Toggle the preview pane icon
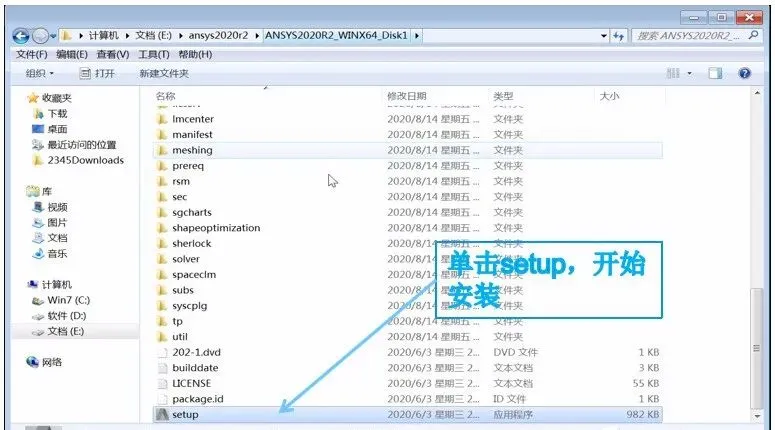Image resolution: width=775 pixels, height=430 pixels. click(715, 74)
